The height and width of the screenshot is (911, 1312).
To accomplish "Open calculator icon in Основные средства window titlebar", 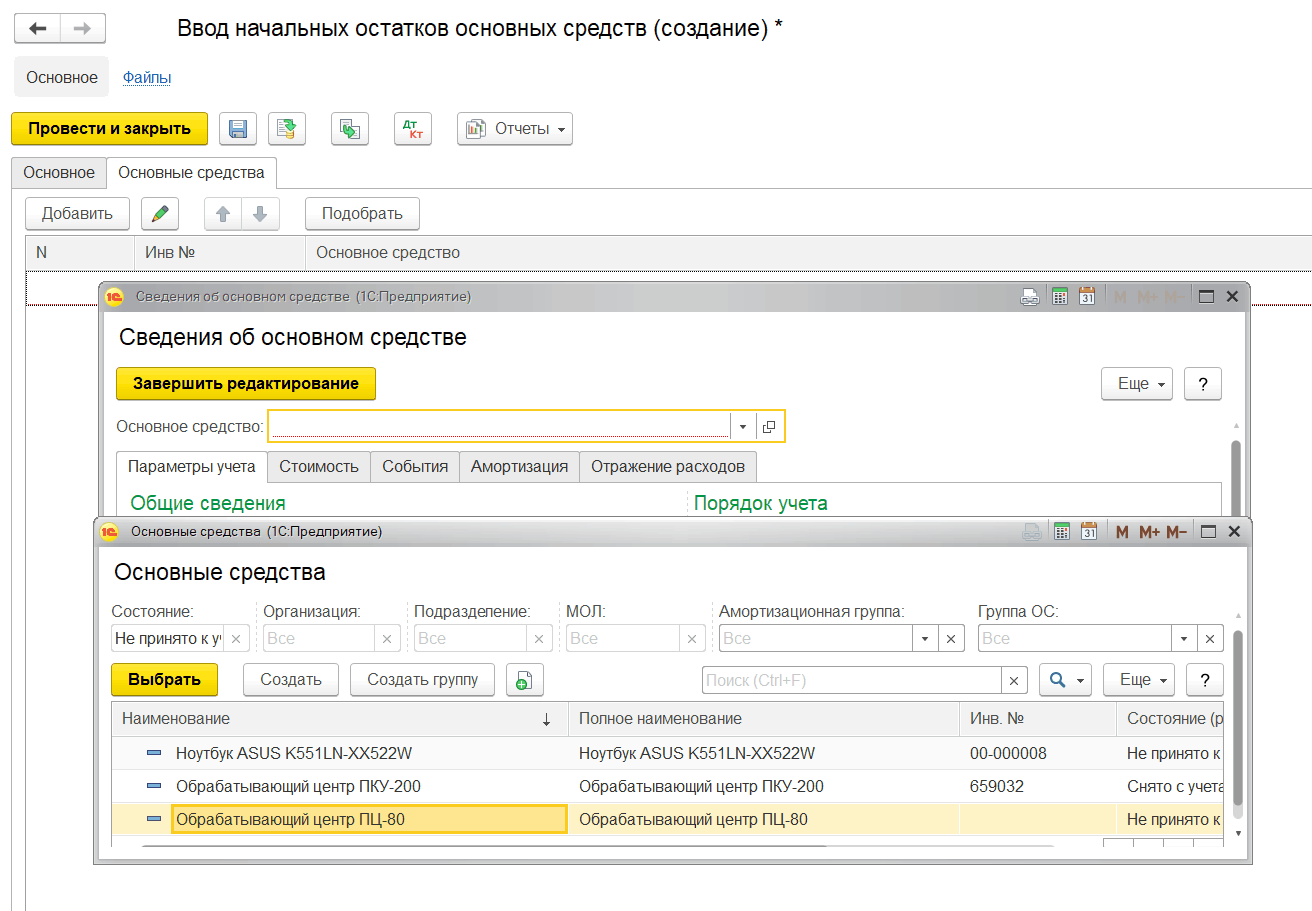I will coord(1063,532).
